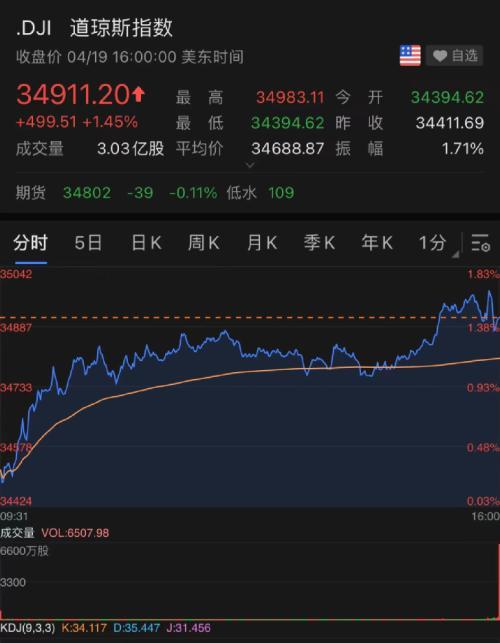
Task: Tap VOL:6507.98 reading
Action: click(75, 533)
